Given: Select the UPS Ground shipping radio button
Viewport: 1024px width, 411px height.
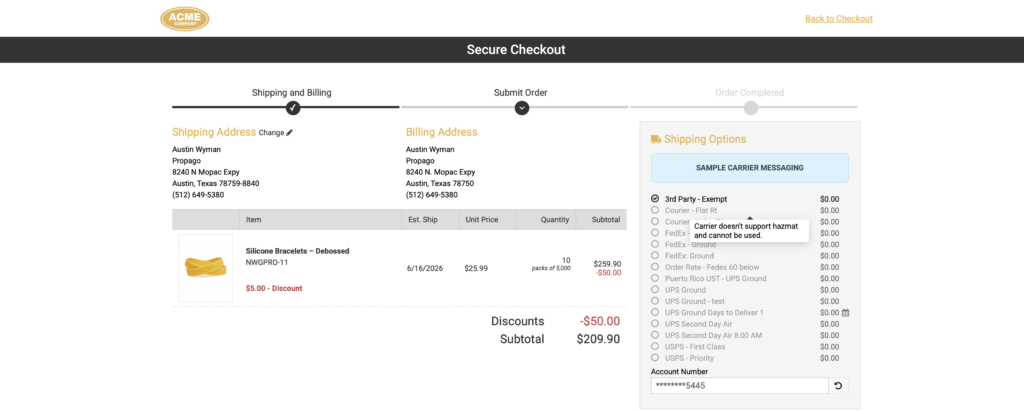Looking at the screenshot, I should click(x=655, y=289).
